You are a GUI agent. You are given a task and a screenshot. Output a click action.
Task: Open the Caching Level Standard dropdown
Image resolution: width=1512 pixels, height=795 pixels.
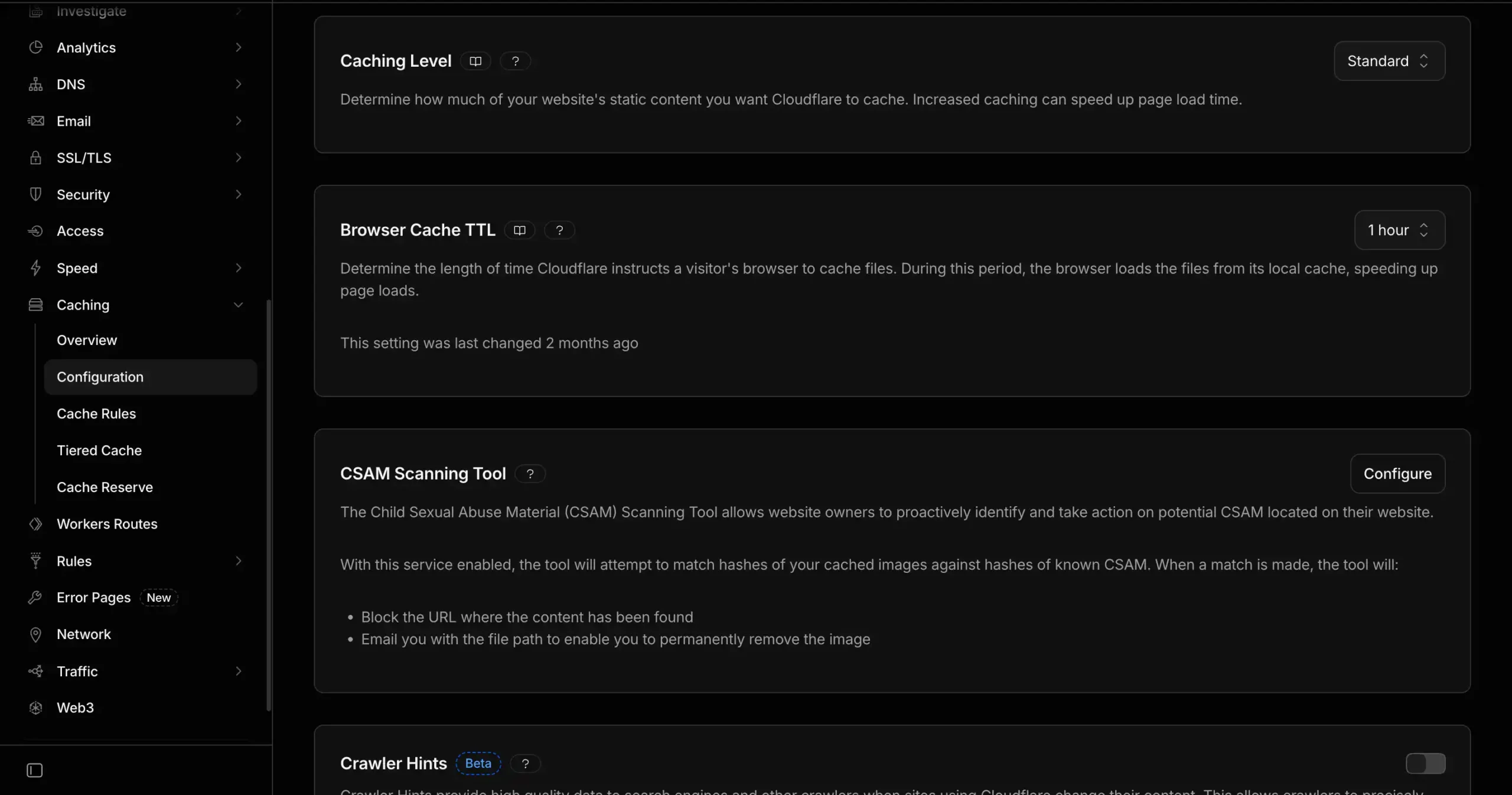pos(1389,61)
